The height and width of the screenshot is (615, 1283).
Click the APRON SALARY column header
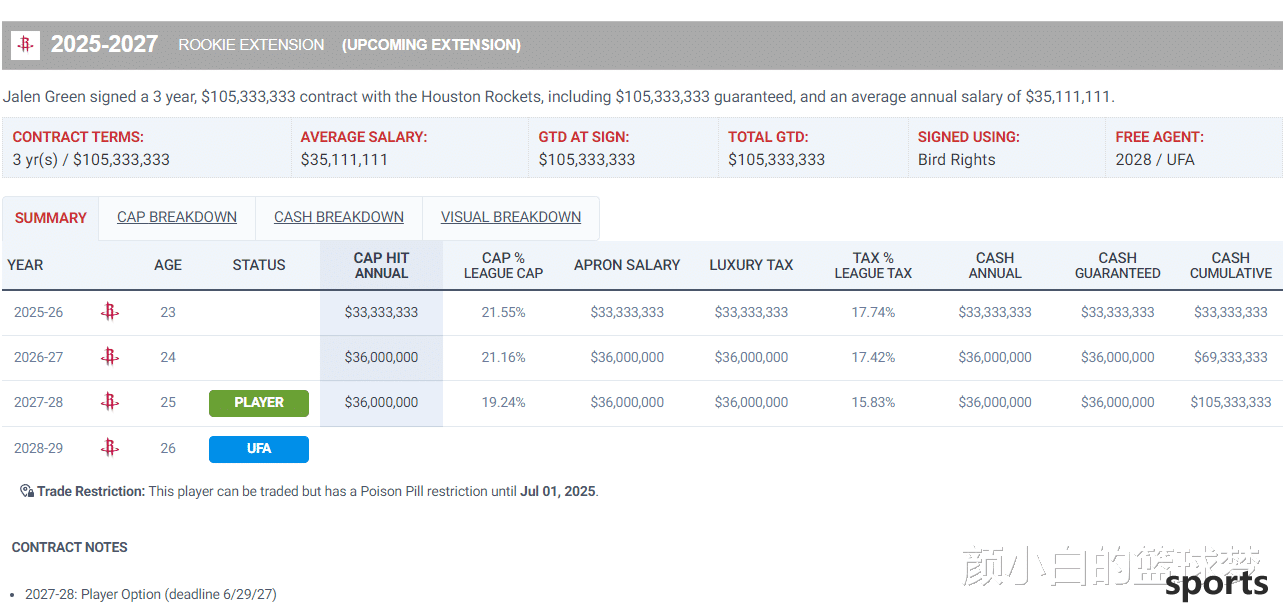coord(627,265)
